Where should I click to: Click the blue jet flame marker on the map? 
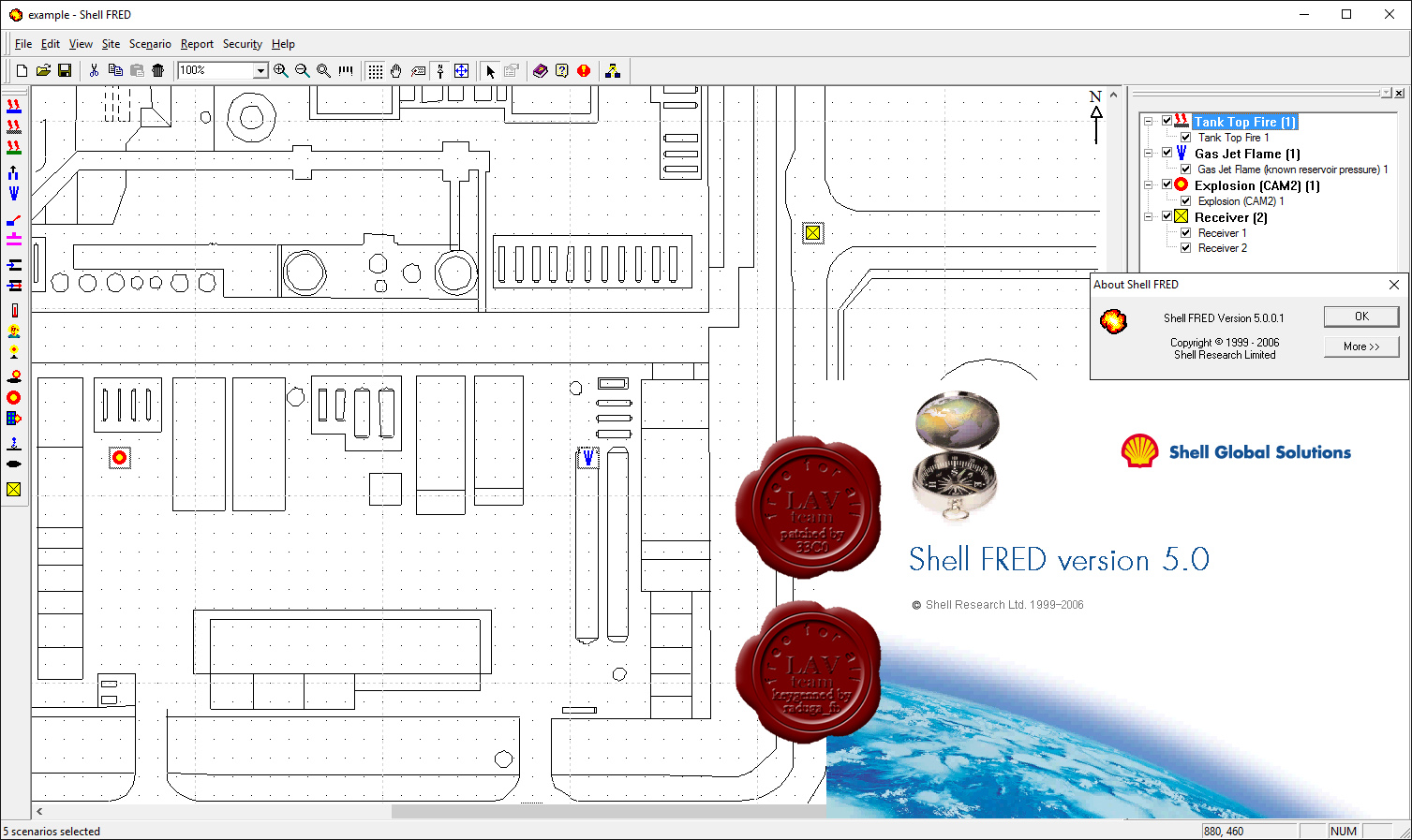pyautogui.click(x=587, y=458)
